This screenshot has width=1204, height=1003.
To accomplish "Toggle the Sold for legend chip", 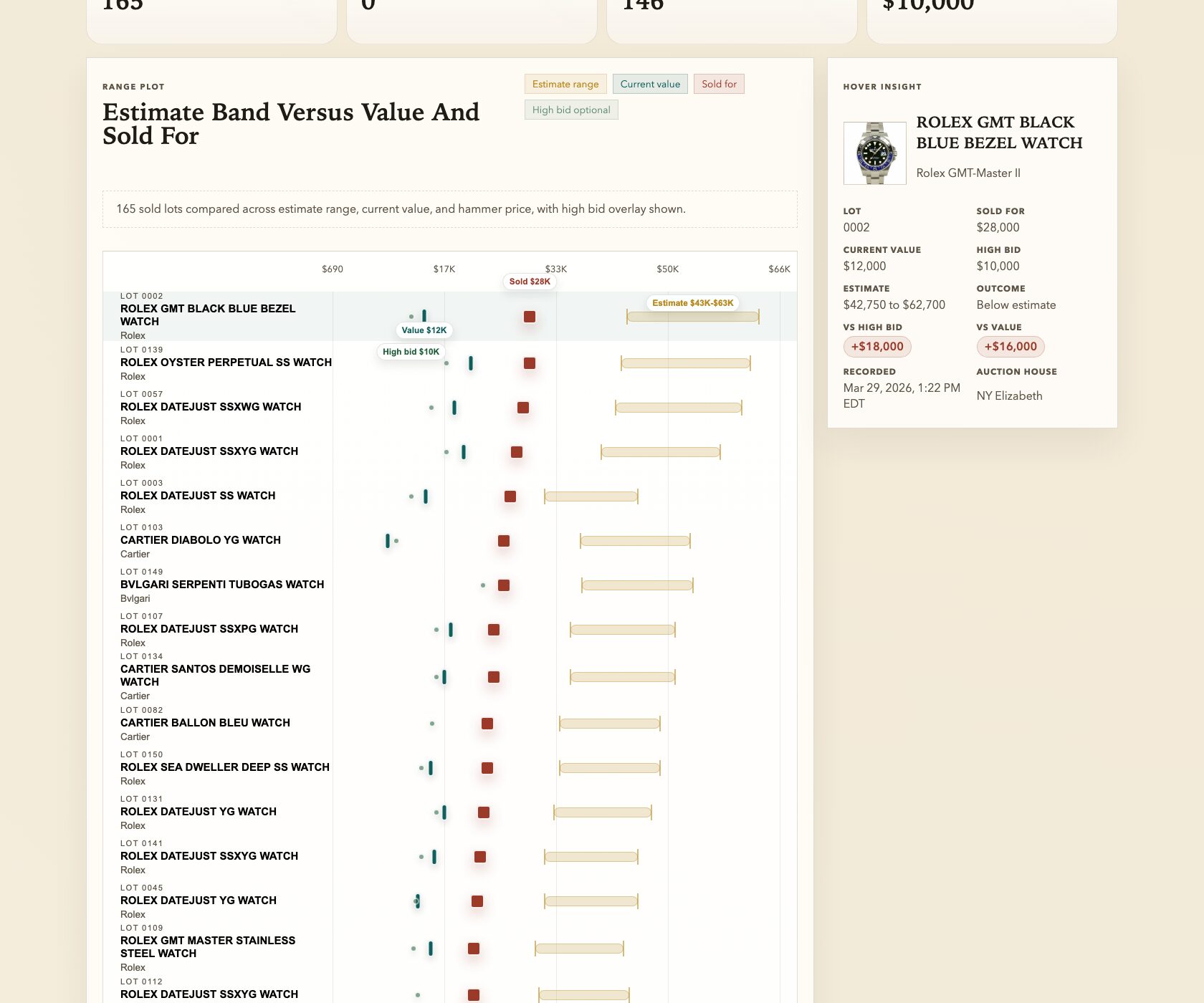I will point(719,84).
